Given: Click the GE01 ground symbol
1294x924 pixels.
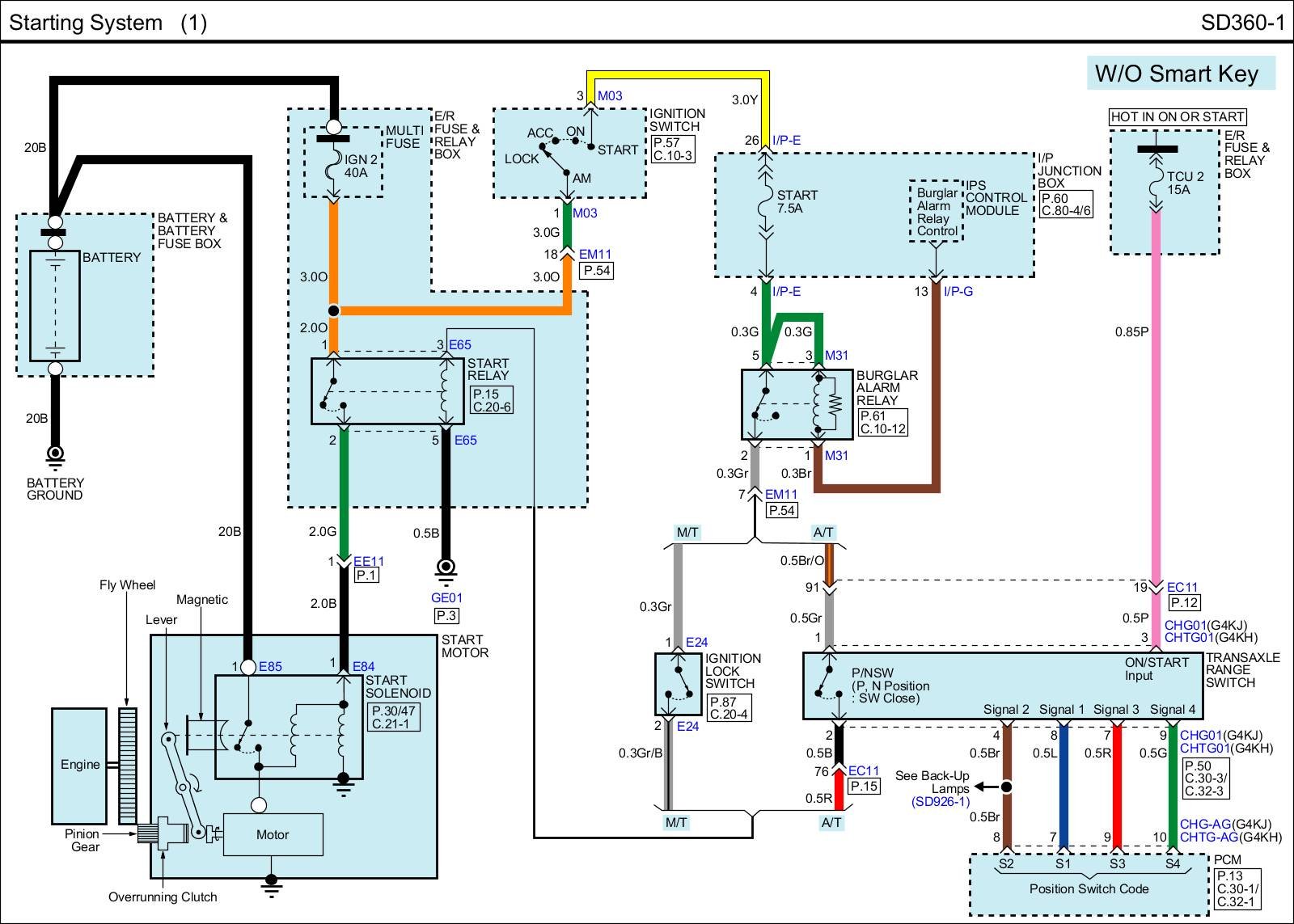Looking at the screenshot, I should (445, 570).
